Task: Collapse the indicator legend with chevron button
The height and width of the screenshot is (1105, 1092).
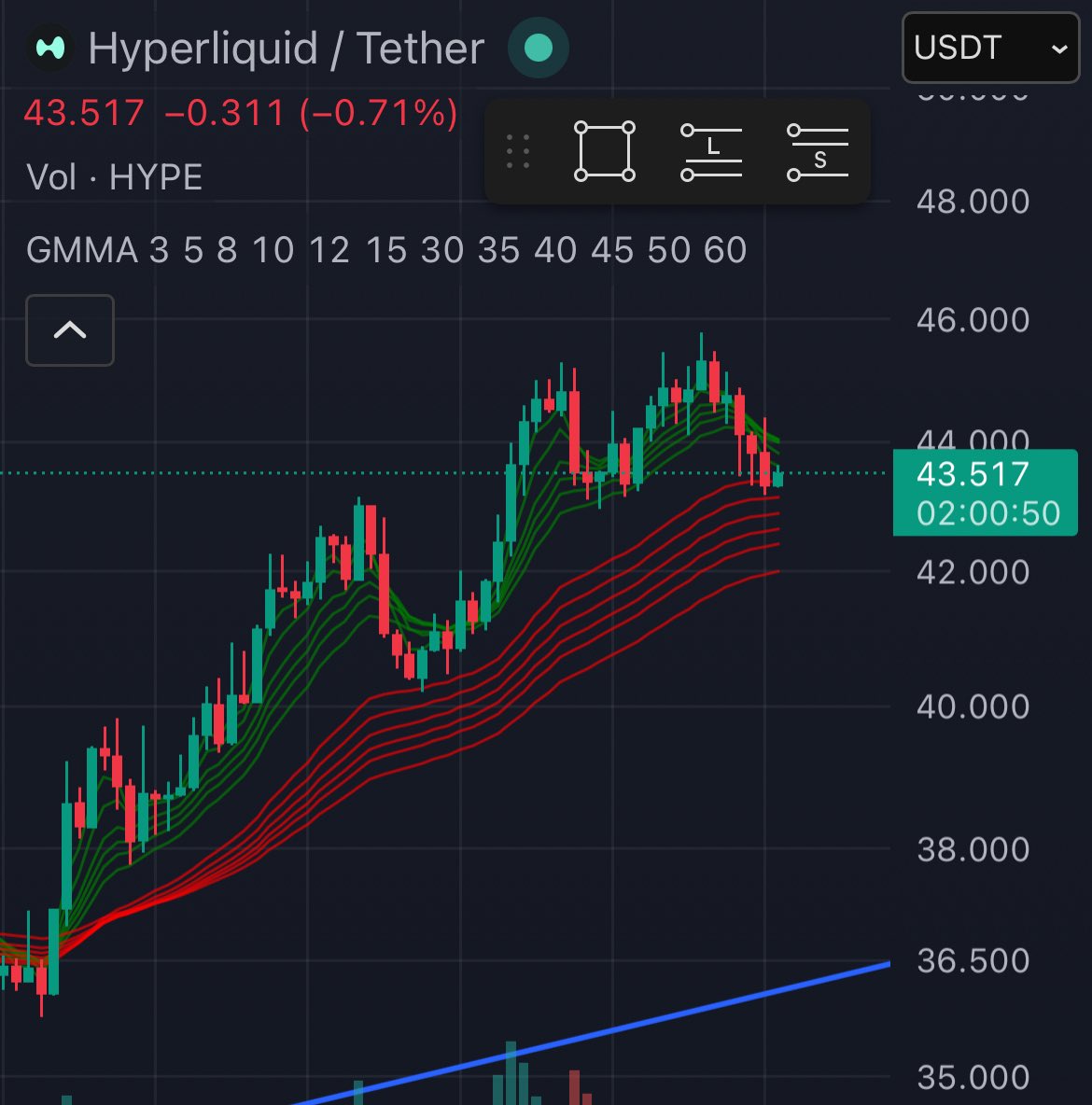Action: (x=70, y=329)
